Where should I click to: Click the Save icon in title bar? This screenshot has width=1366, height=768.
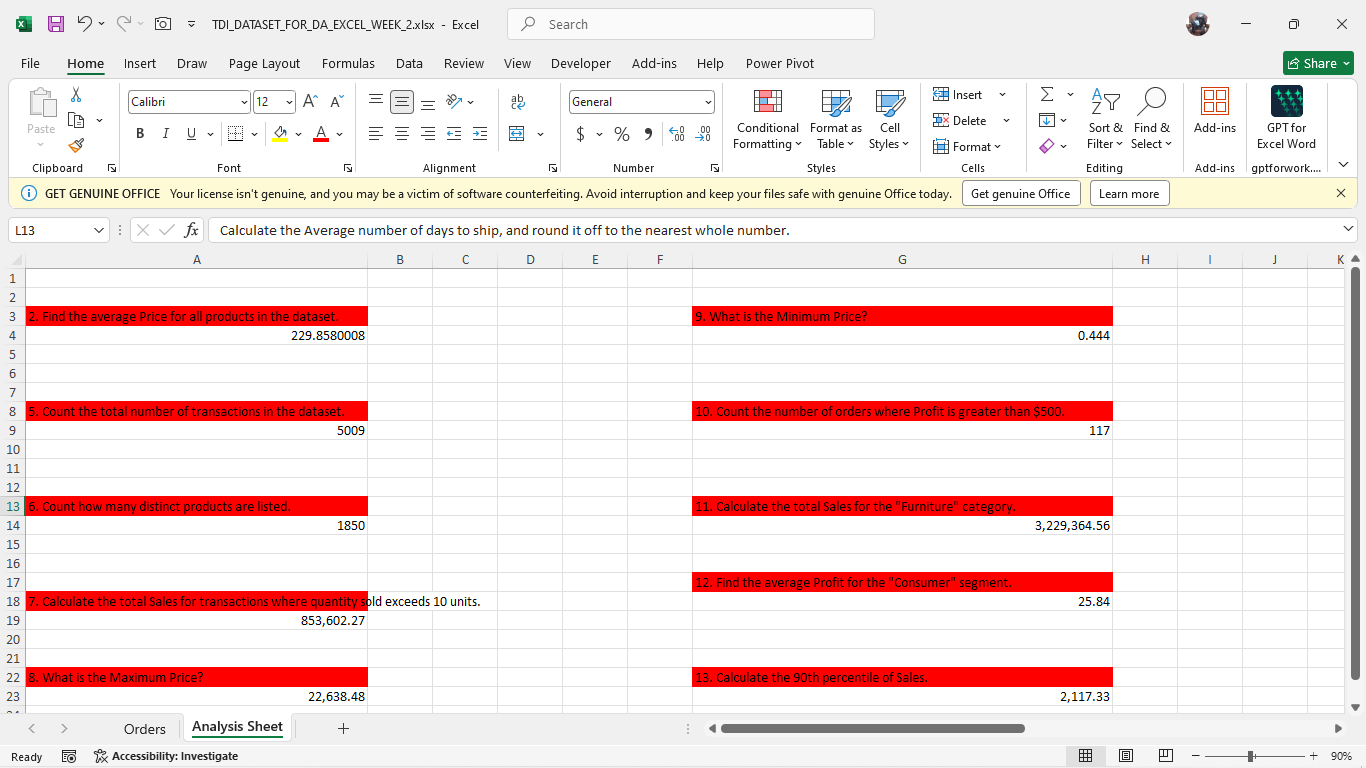(57, 24)
